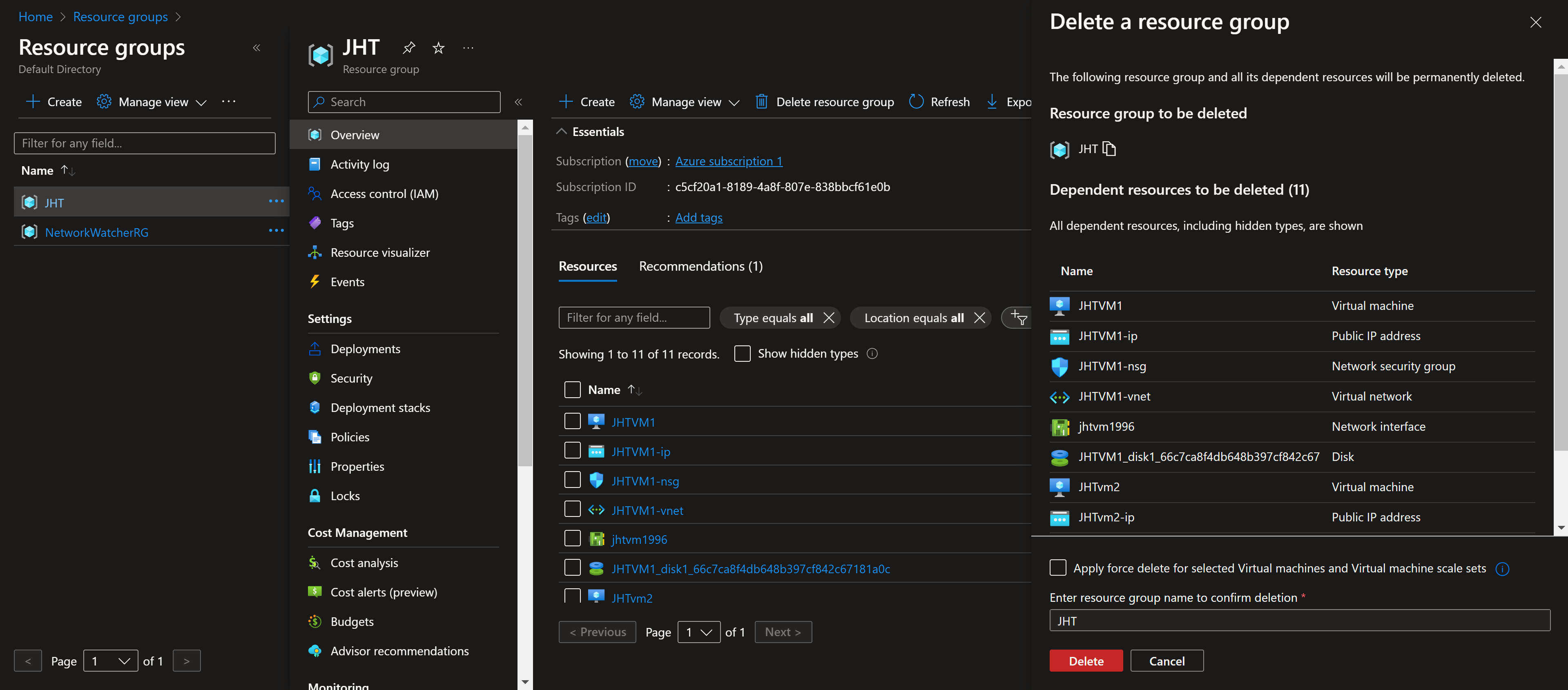Sort the resource groups list by Name
Viewport: 1568px width, 690px height.
48,170
